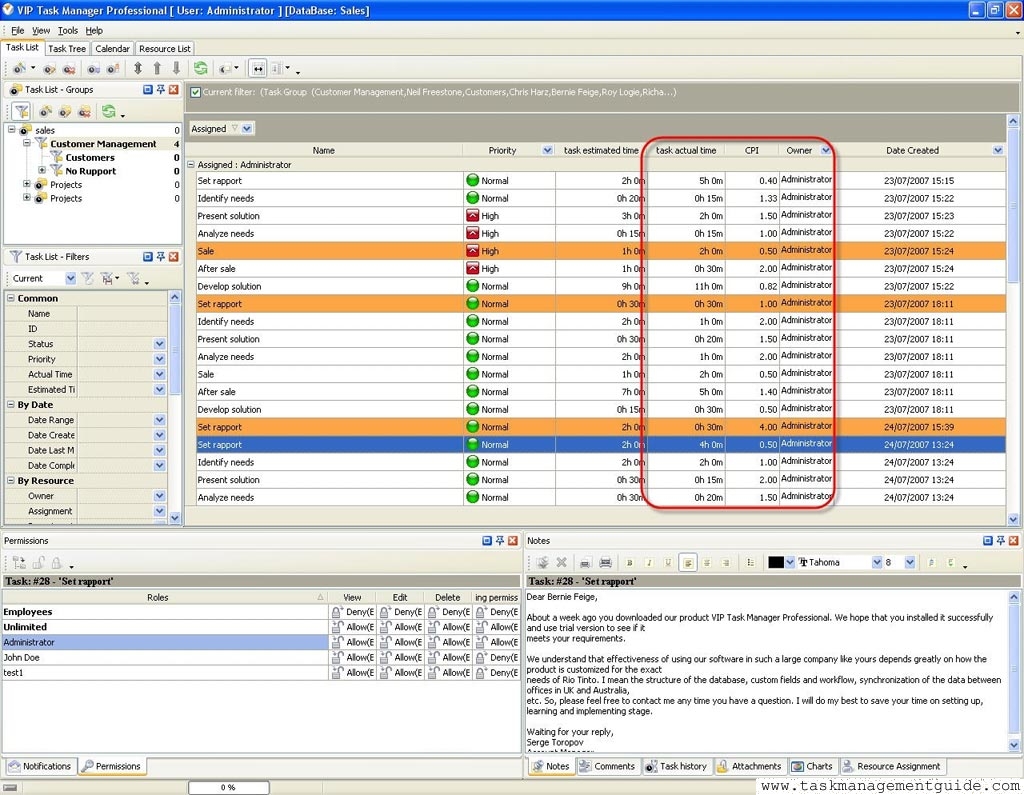Click the Print icon in Notes toolbar
The width and height of the screenshot is (1024, 795).
click(605, 562)
